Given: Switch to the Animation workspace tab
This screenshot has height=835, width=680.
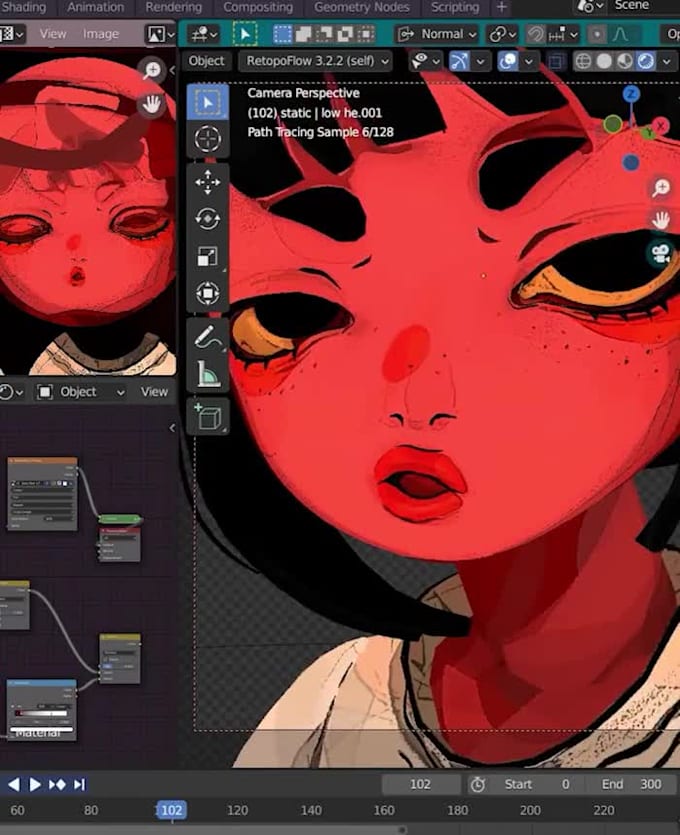Looking at the screenshot, I should point(95,7).
